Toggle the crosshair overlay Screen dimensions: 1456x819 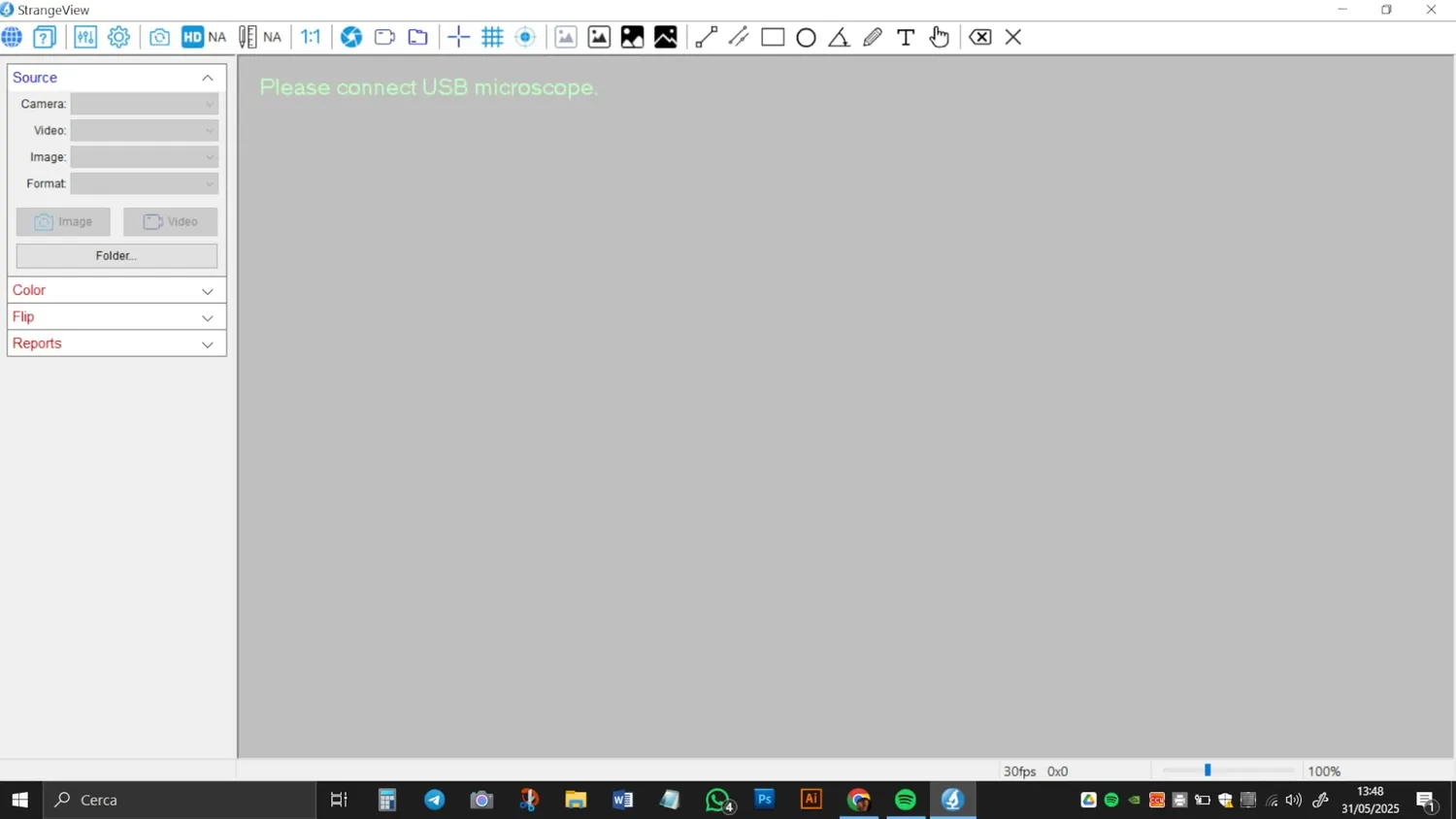pos(458,38)
